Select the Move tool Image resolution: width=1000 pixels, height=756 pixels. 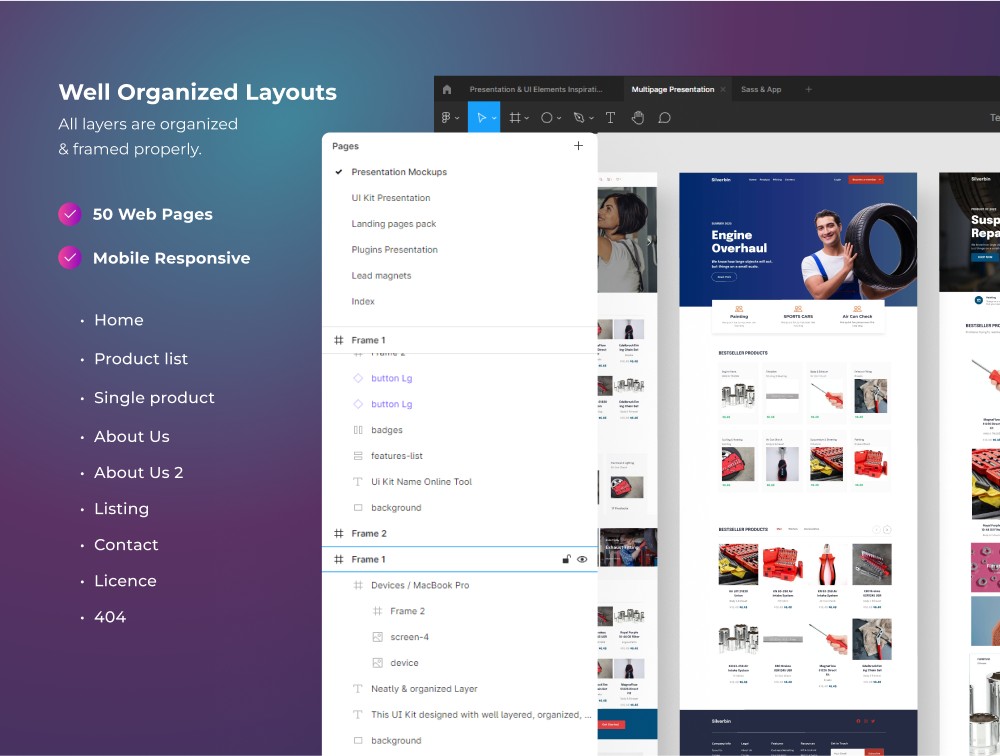click(481, 117)
